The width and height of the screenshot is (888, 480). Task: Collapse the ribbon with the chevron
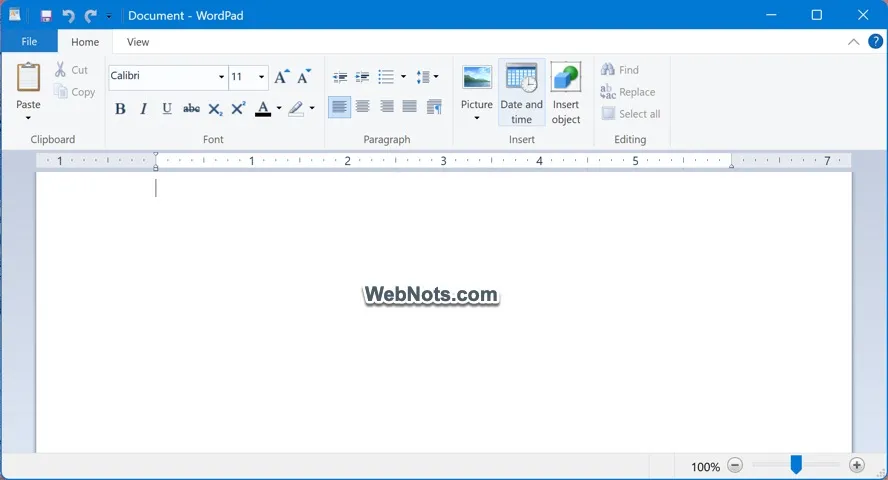(x=853, y=42)
